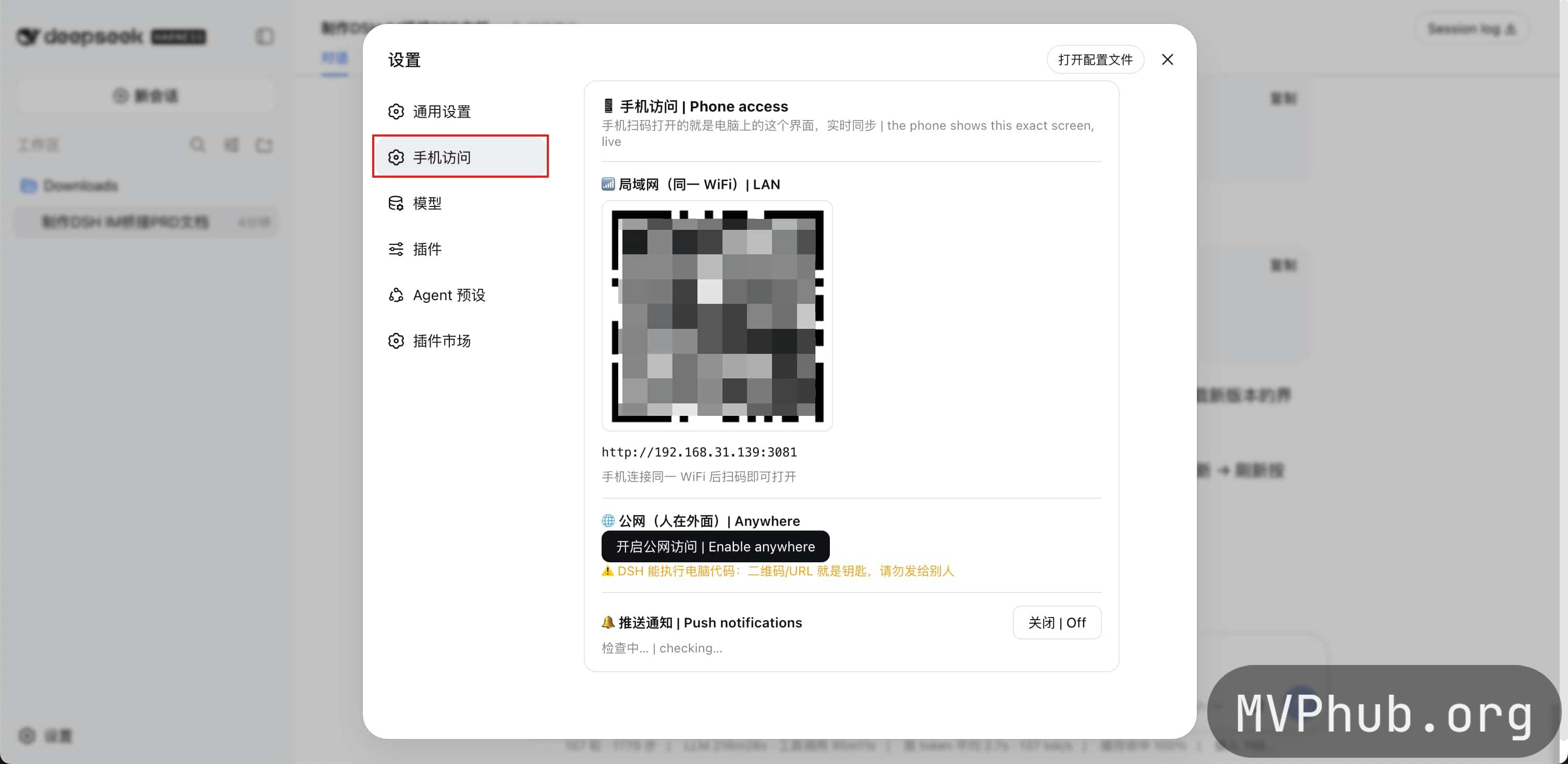Open the Downloads folder in the sidebar

(146, 185)
